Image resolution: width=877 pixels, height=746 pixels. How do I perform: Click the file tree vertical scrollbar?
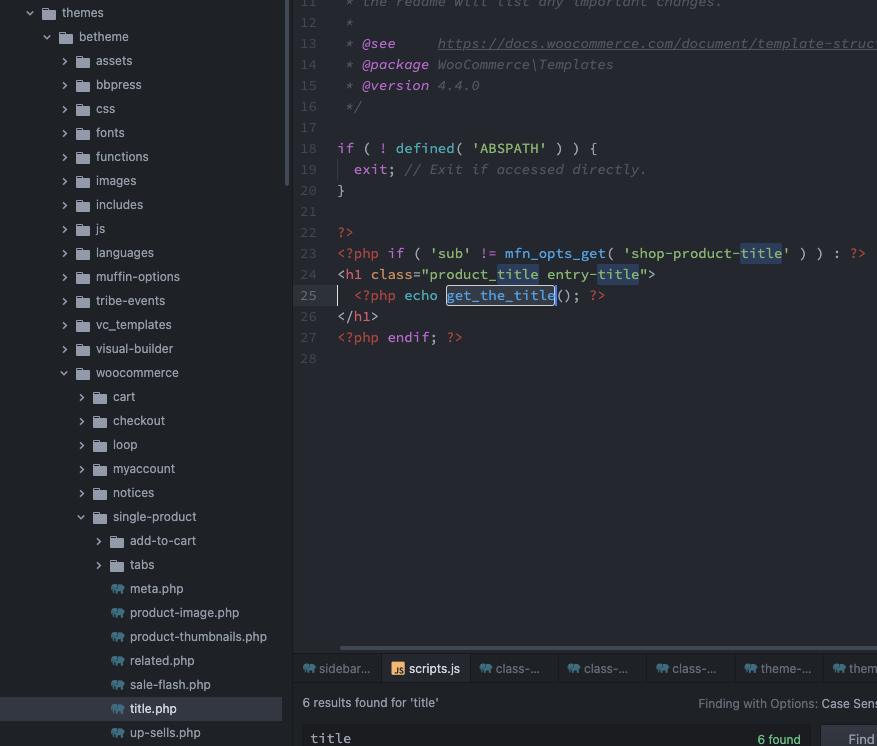click(x=287, y=92)
